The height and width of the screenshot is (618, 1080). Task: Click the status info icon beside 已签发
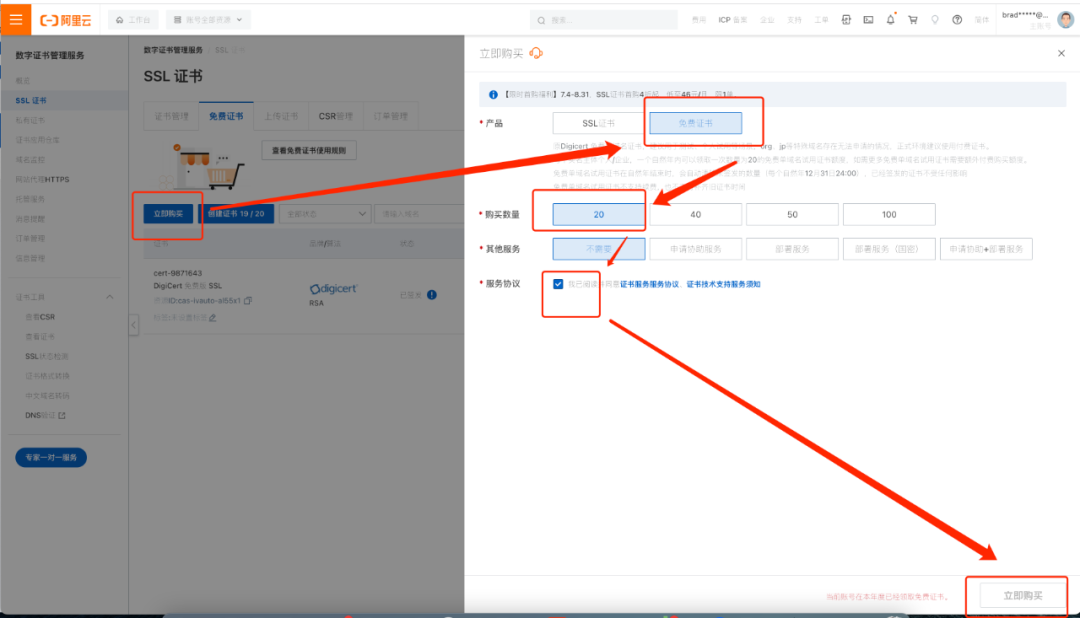pos(431,295)
